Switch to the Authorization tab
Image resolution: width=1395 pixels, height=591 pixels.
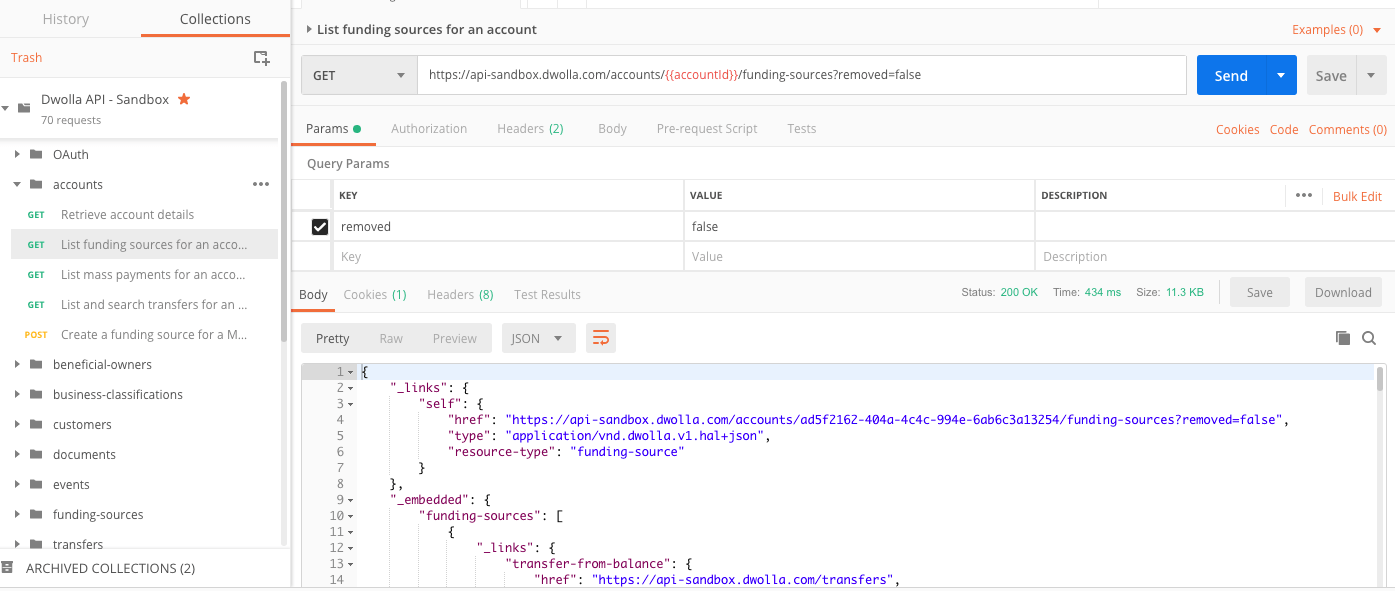tap(429, 129)
